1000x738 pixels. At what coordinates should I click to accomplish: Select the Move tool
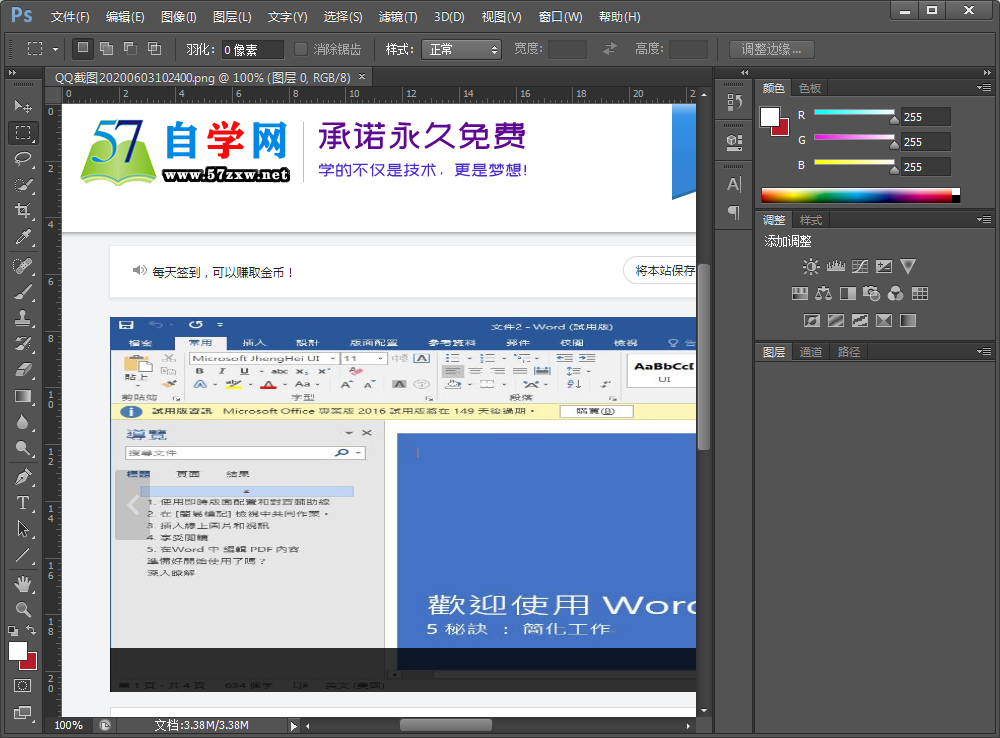22,106
